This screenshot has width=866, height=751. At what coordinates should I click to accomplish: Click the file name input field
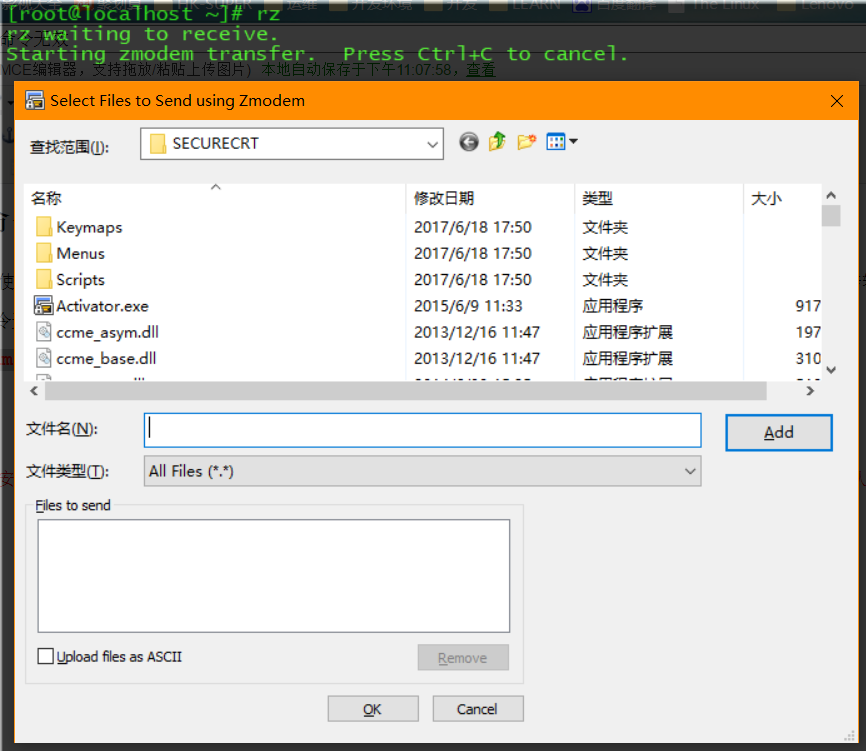[423, 430]
